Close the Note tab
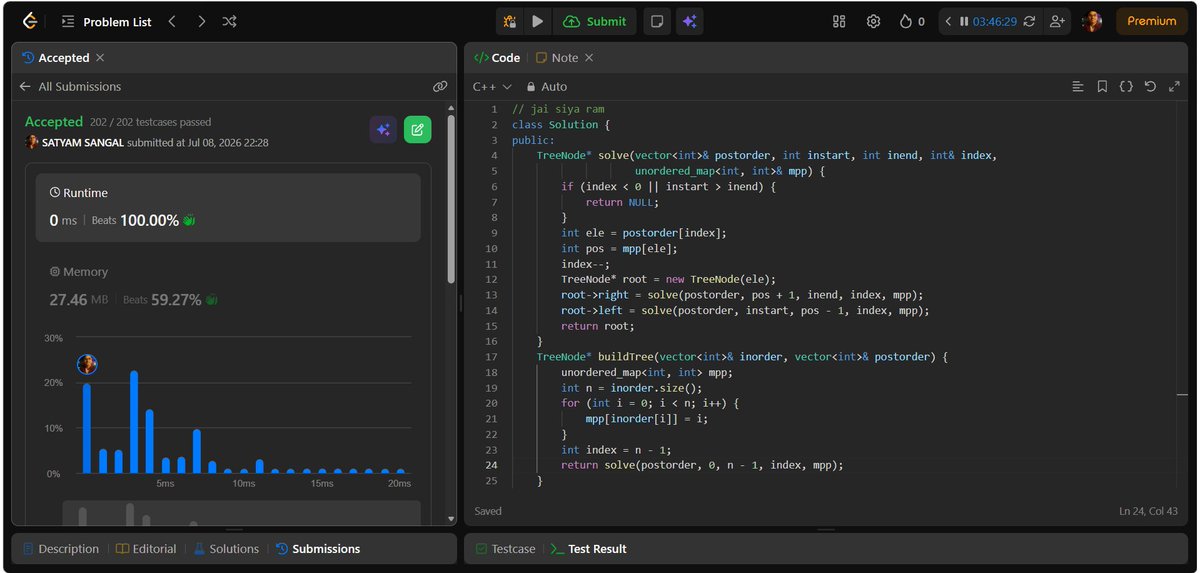The height and width of the screenshot is (573, 1200). click(x=589, y=58)
